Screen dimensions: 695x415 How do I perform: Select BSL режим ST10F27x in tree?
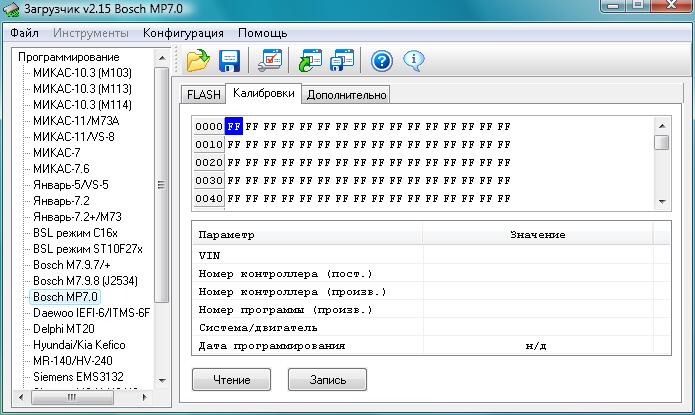point(88,249)
